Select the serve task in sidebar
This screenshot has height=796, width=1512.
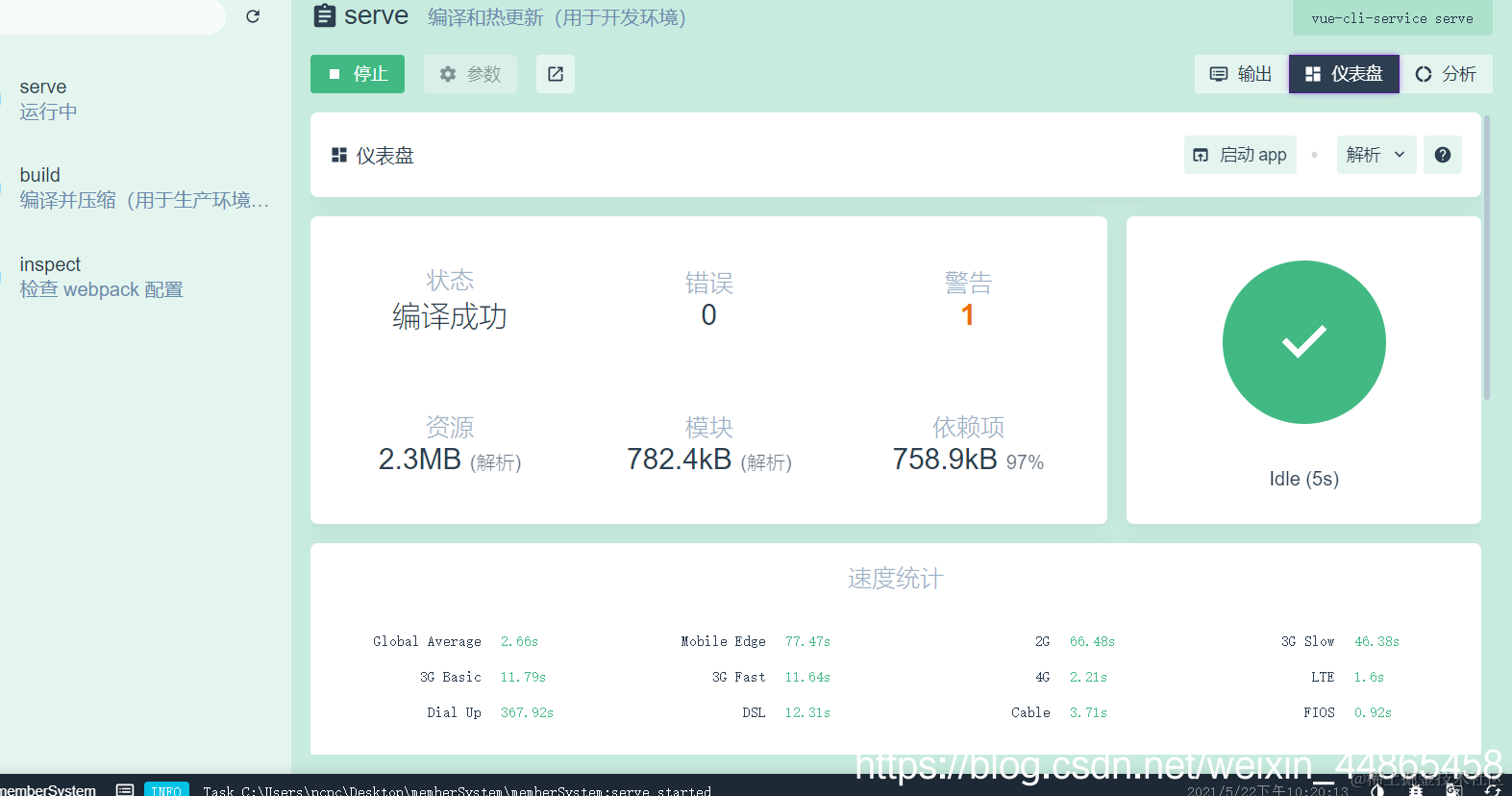pos(144,99)
